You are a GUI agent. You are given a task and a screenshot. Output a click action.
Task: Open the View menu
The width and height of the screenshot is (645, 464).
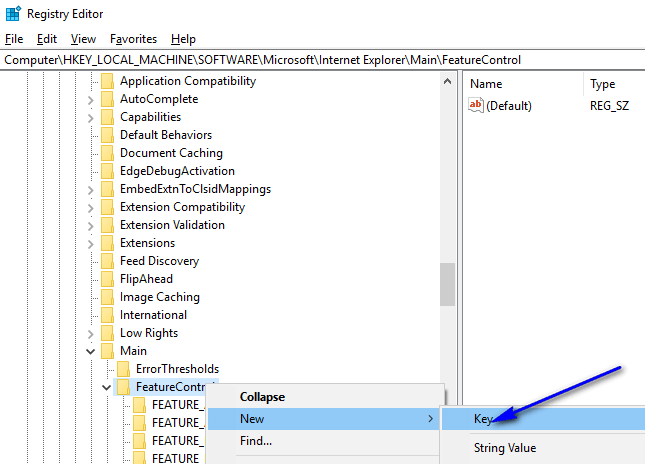click(83, 39)
